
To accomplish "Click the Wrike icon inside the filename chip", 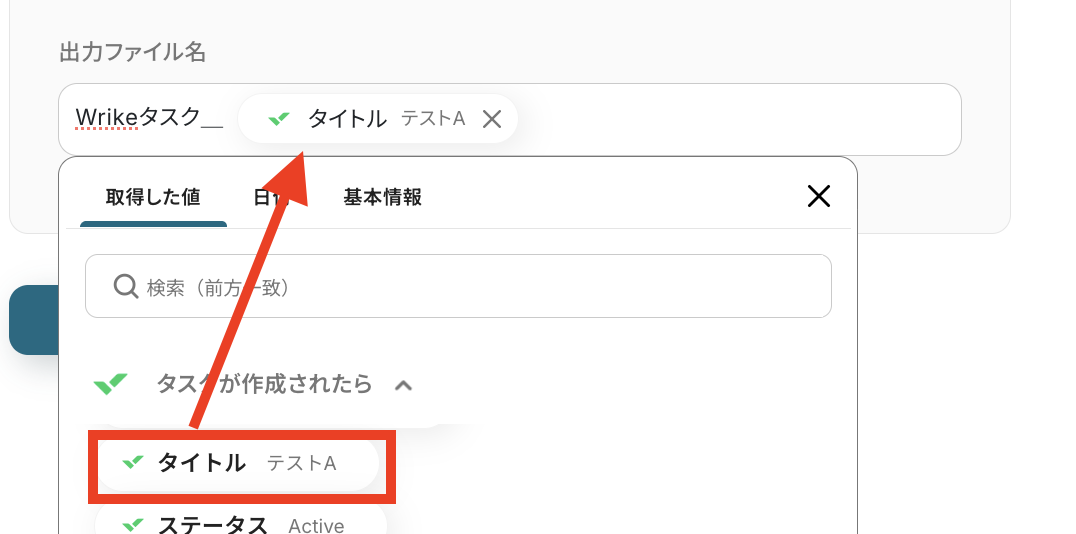I will click(x=279, y=119).
